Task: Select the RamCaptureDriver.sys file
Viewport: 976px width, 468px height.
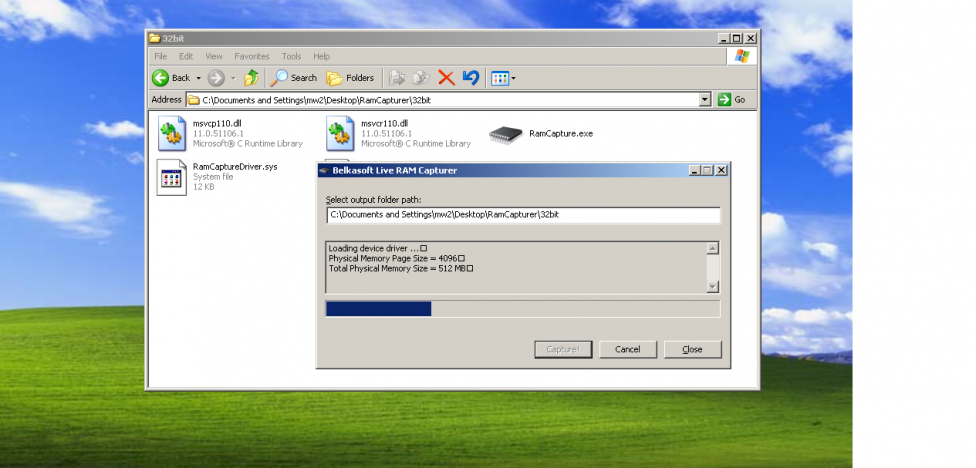Action: click(172, 177)
